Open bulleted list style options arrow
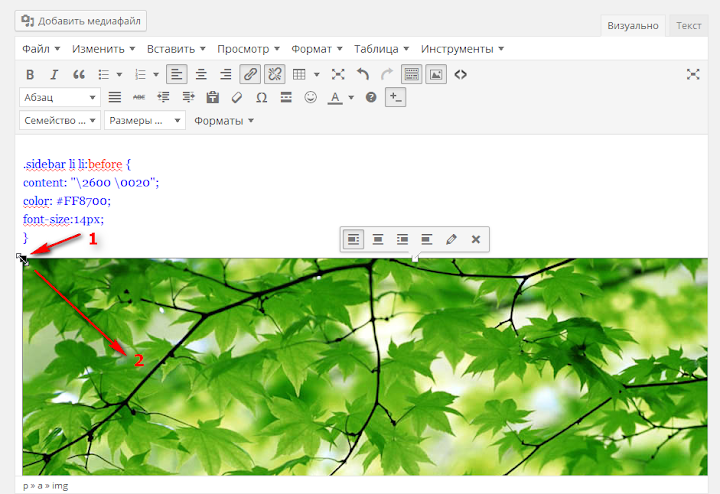 tap(119, 74)
